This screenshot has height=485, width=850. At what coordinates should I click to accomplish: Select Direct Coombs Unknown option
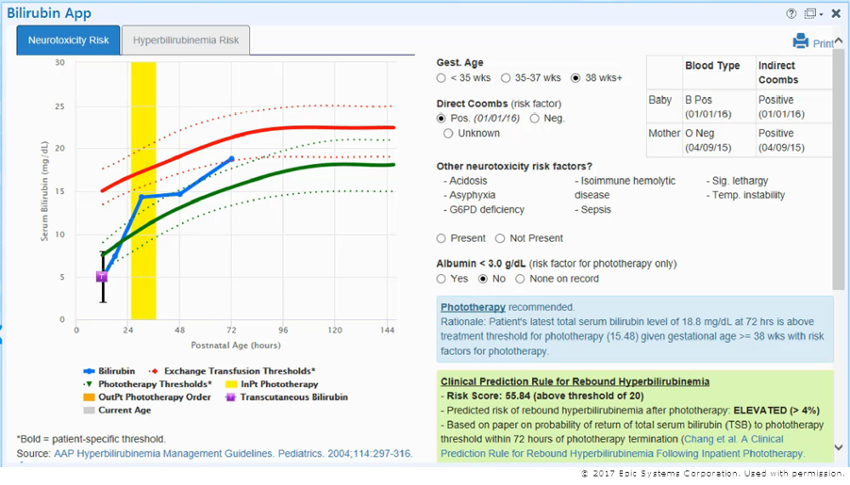[448, 133]
